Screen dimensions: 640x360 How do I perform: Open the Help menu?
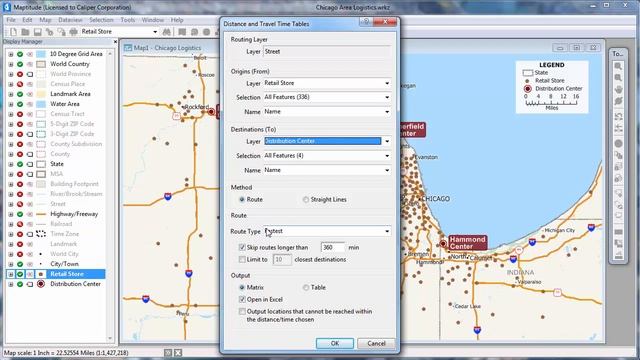pyautogui.click(x=177, y=20)
